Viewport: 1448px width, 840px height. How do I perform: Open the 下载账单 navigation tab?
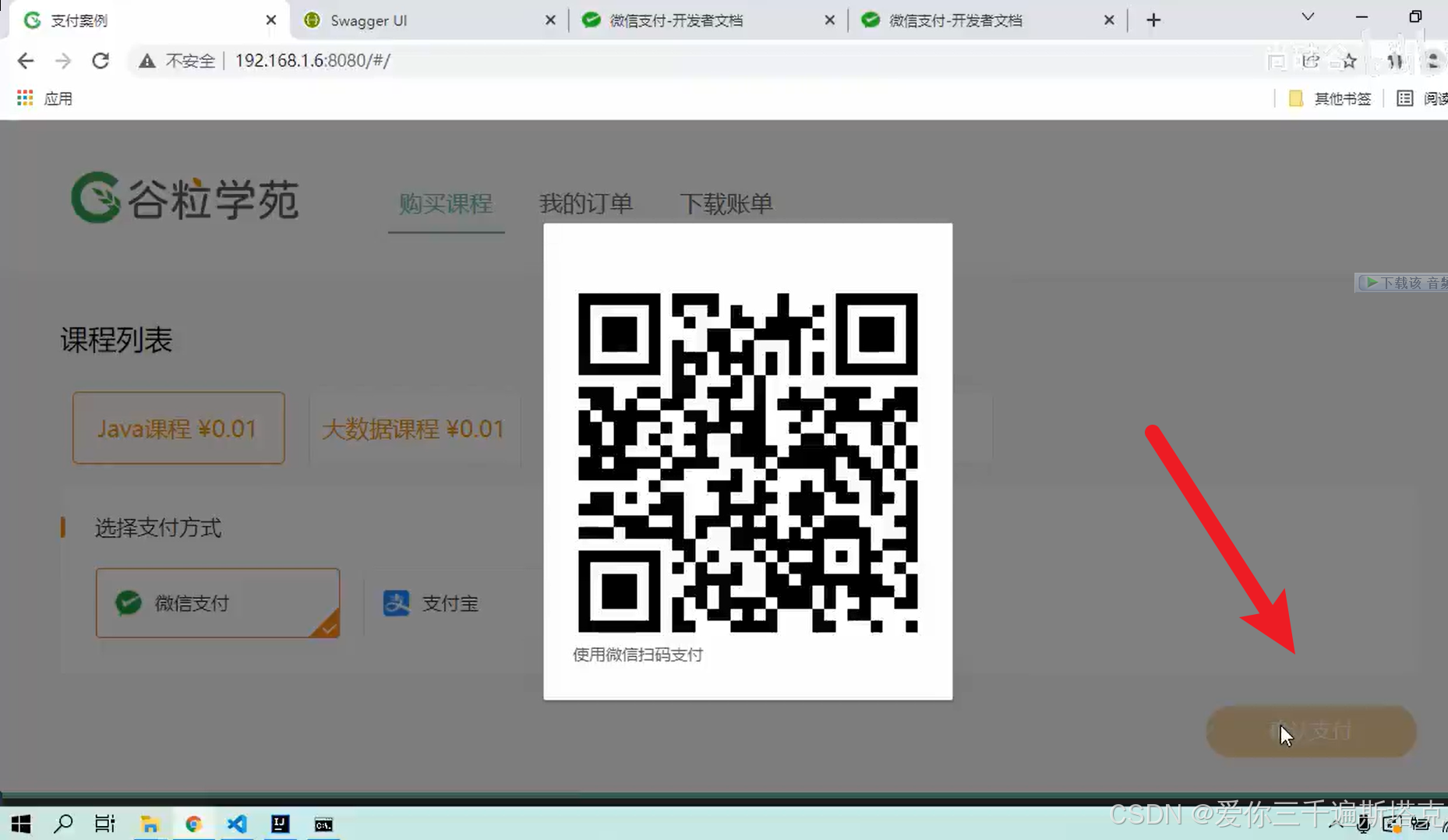tap(726, 204)
